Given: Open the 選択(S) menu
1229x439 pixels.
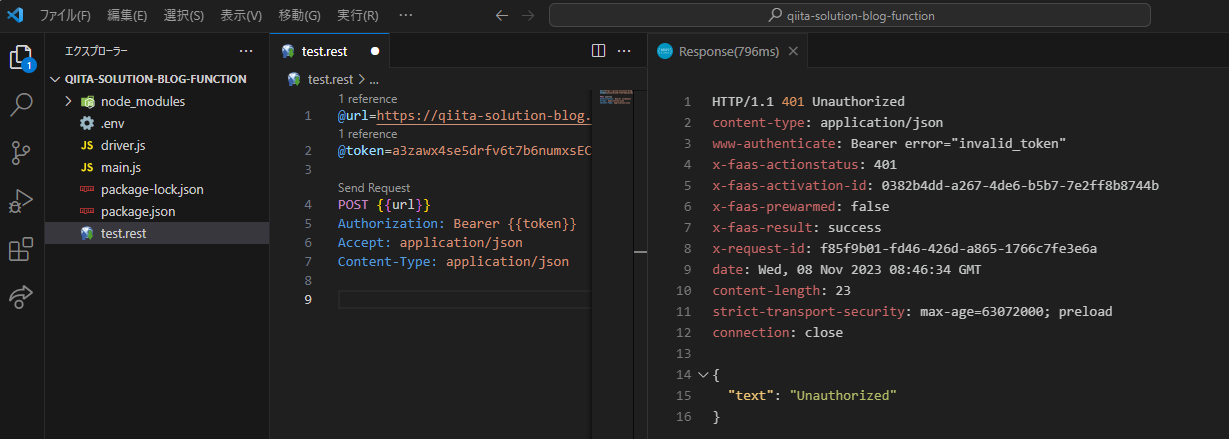Looking at the screenshot, I should [x=183, y=16].
